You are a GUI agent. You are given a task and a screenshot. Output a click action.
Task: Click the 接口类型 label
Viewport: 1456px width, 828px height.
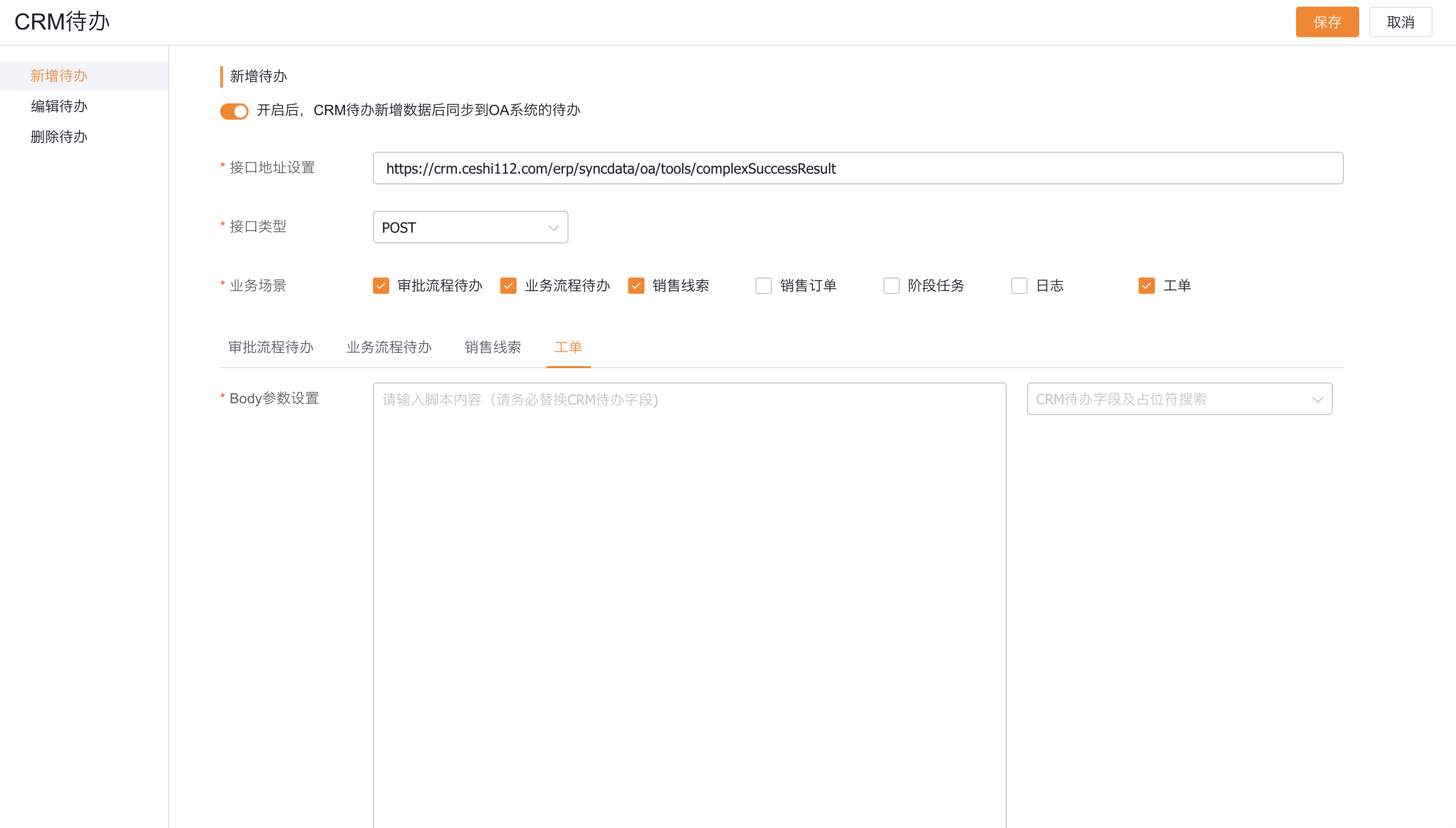point(258,226)
